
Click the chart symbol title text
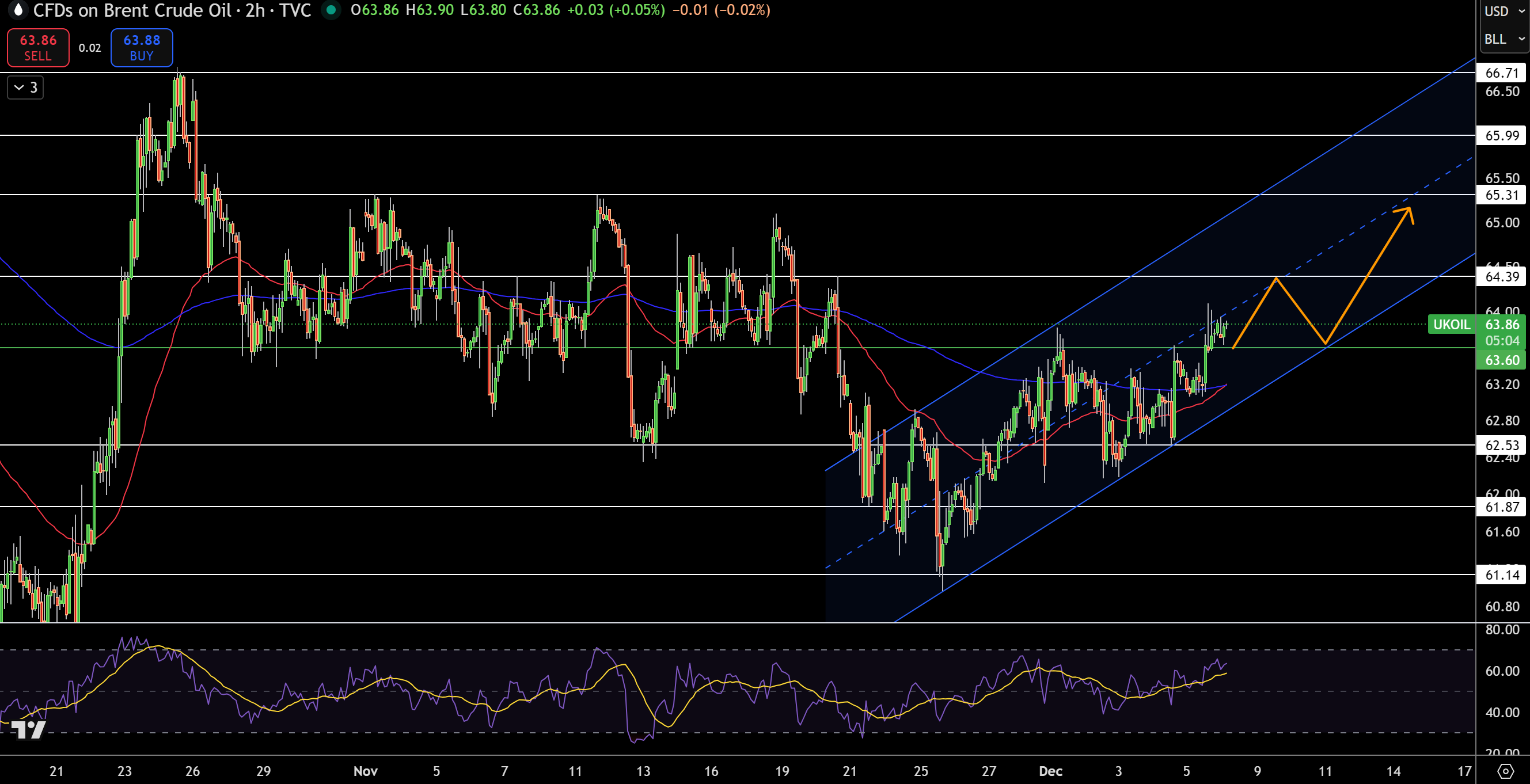172,10
